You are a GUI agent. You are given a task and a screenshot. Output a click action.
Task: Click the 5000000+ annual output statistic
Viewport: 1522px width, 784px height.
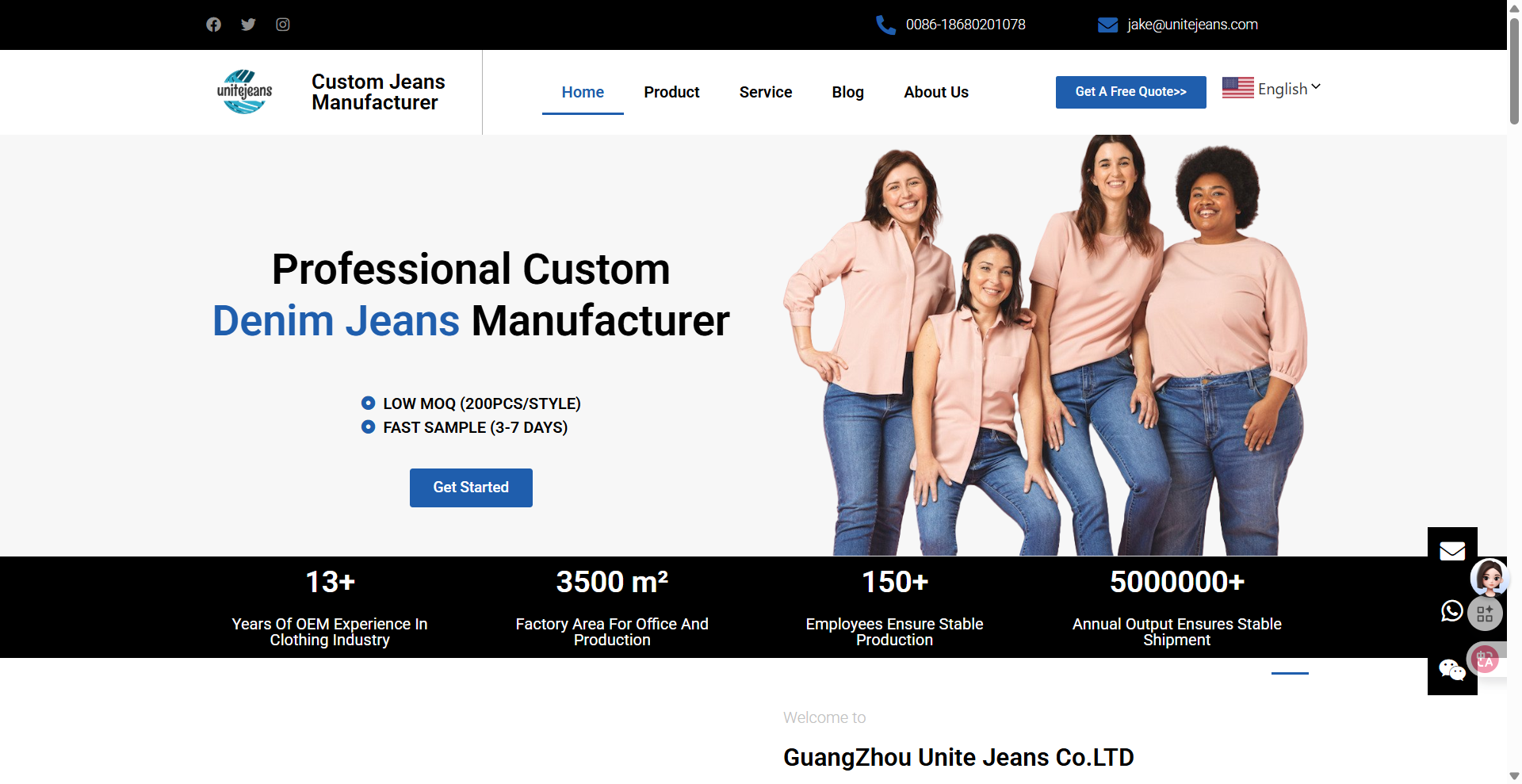coord(1176,582)
